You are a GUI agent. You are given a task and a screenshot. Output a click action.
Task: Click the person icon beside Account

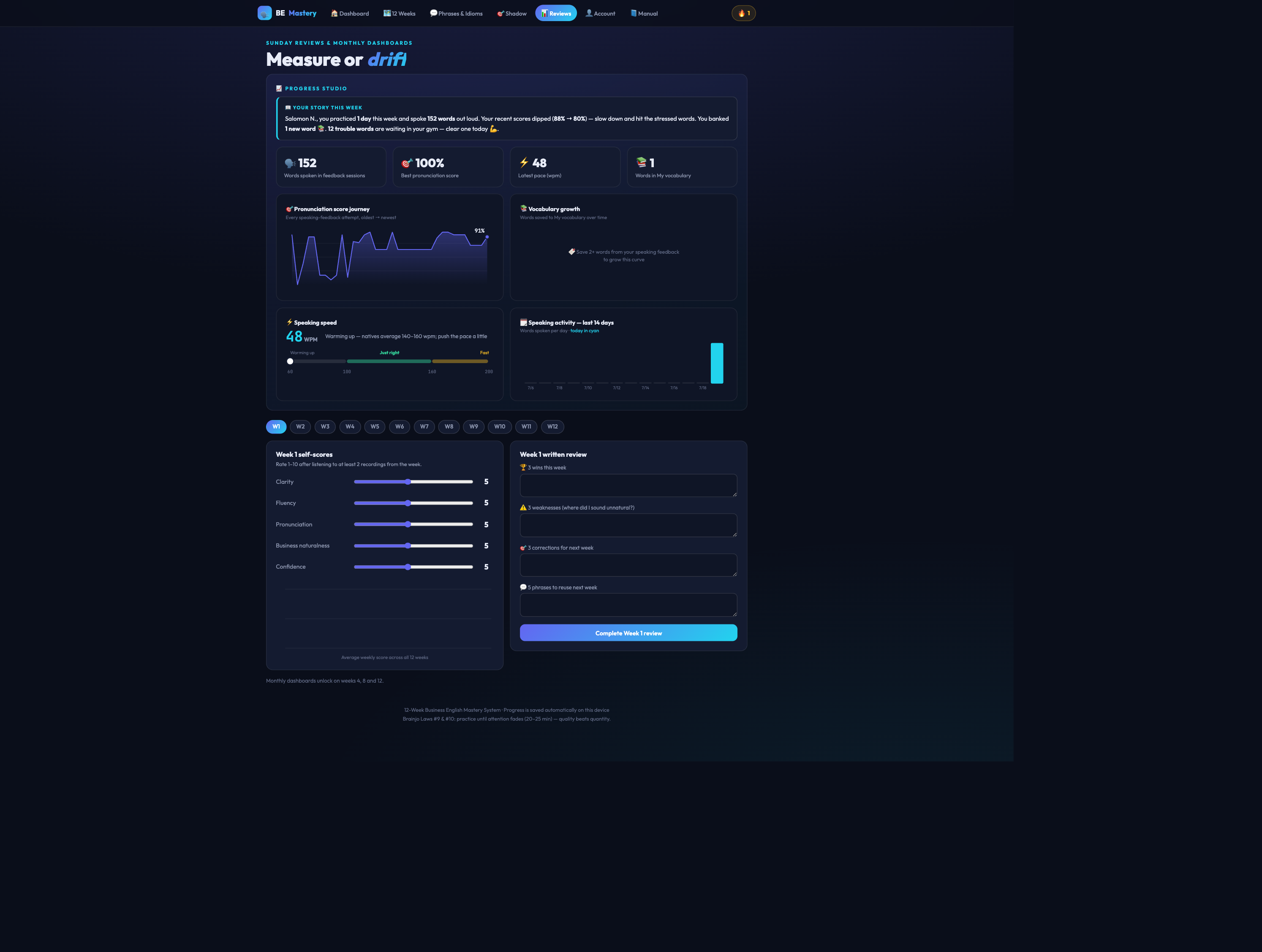(x=589, y=13)
